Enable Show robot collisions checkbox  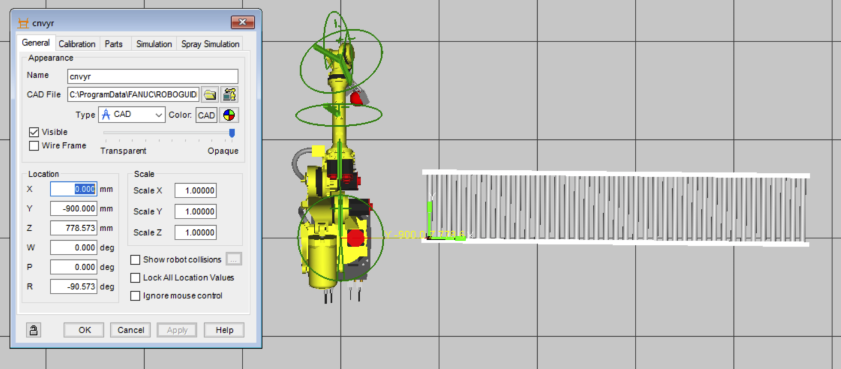135,260
